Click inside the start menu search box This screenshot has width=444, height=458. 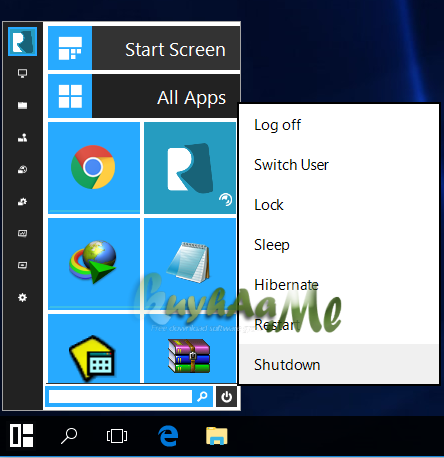pyautogui.click(x=120, y=397)
